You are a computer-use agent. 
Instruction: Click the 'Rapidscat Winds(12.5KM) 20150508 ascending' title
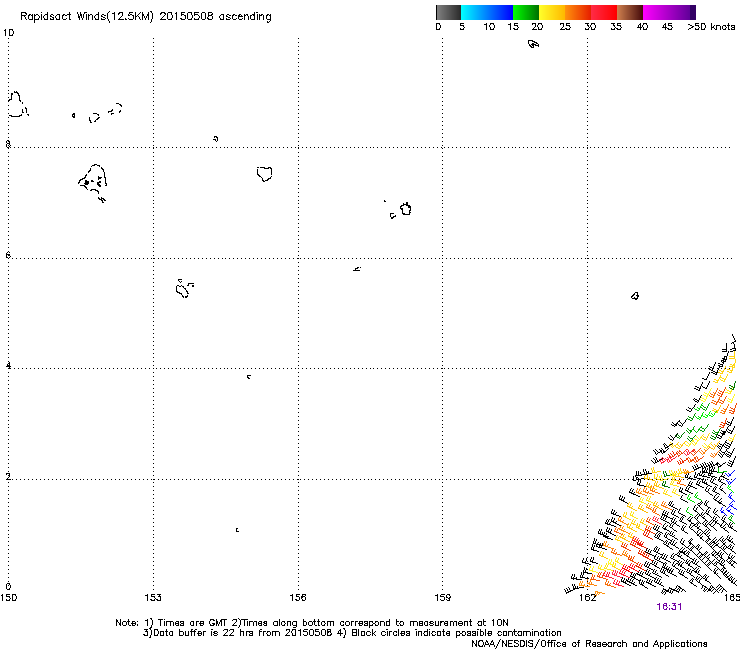(146, 17)
